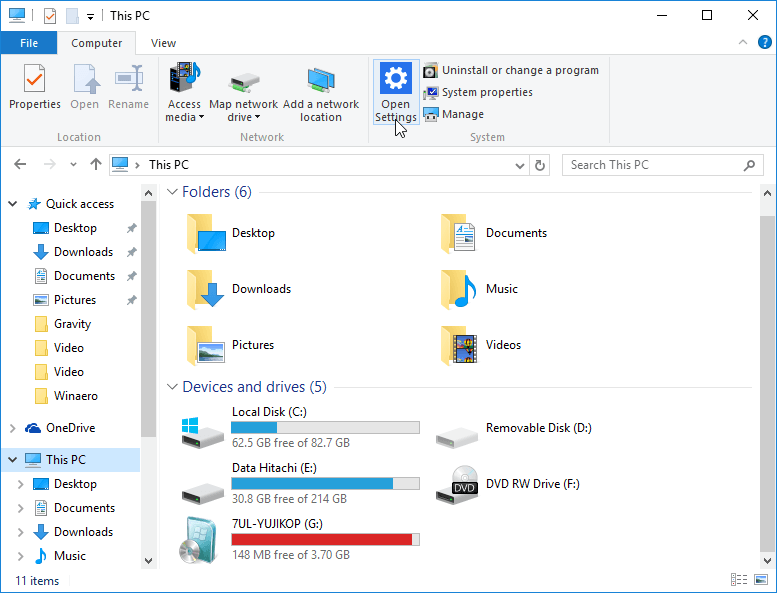The width and height of the screenshot is (777, 593).
Task: Click '11 items' in status bar
Action: click(37, 581)
